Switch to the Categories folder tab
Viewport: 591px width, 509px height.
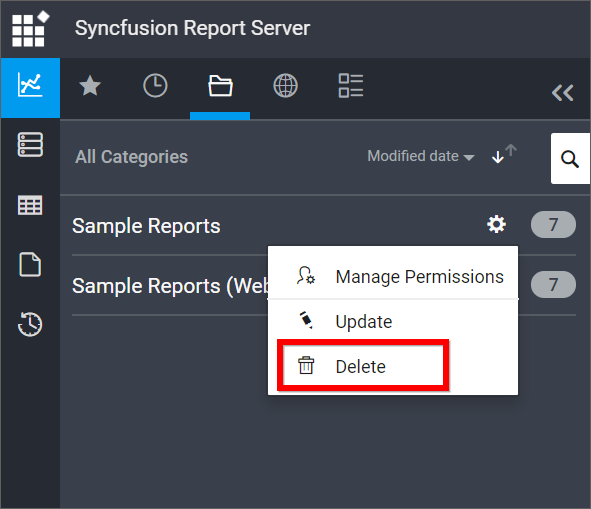pos(220,86)
